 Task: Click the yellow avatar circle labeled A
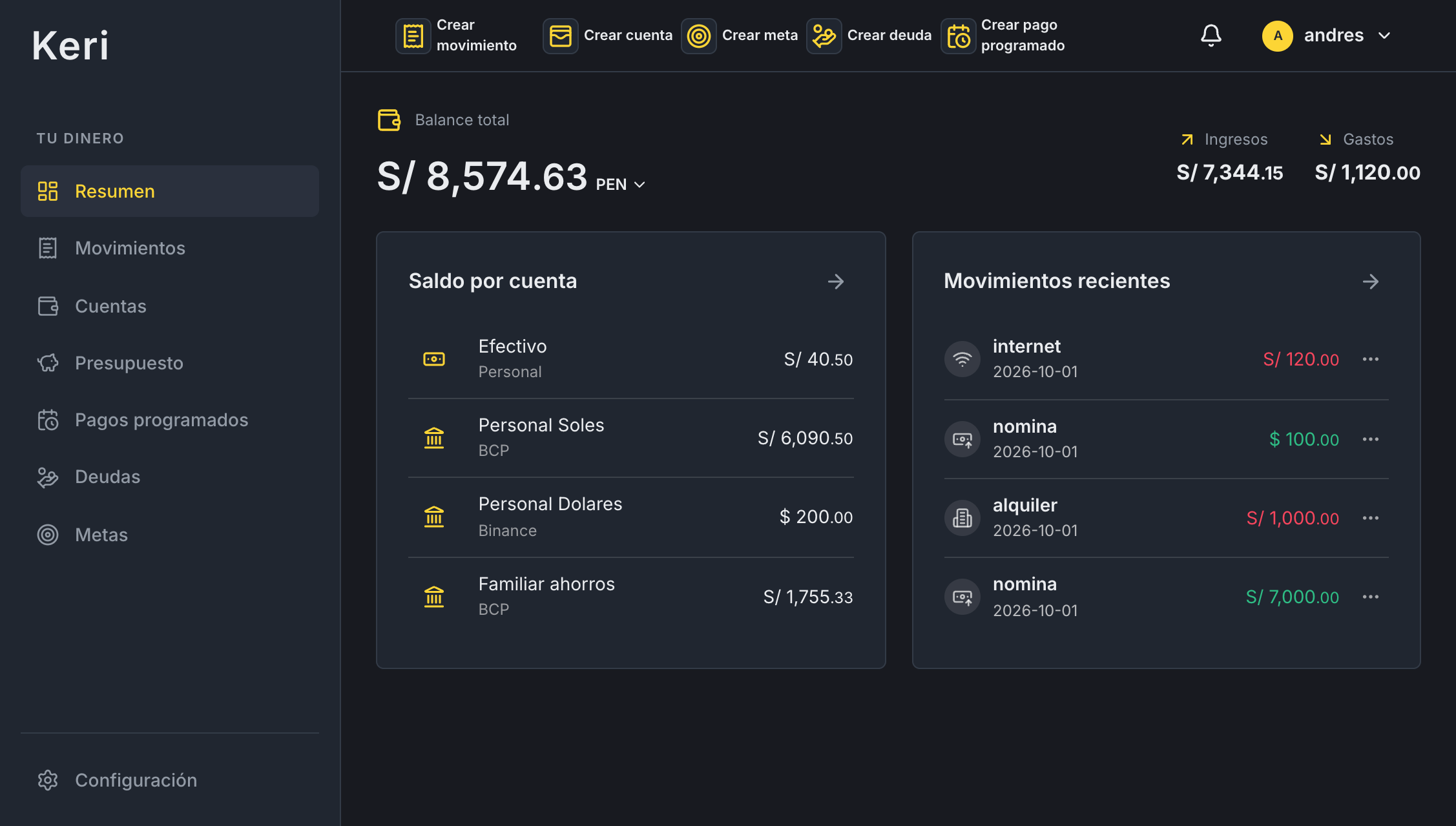coord(1277,36)
